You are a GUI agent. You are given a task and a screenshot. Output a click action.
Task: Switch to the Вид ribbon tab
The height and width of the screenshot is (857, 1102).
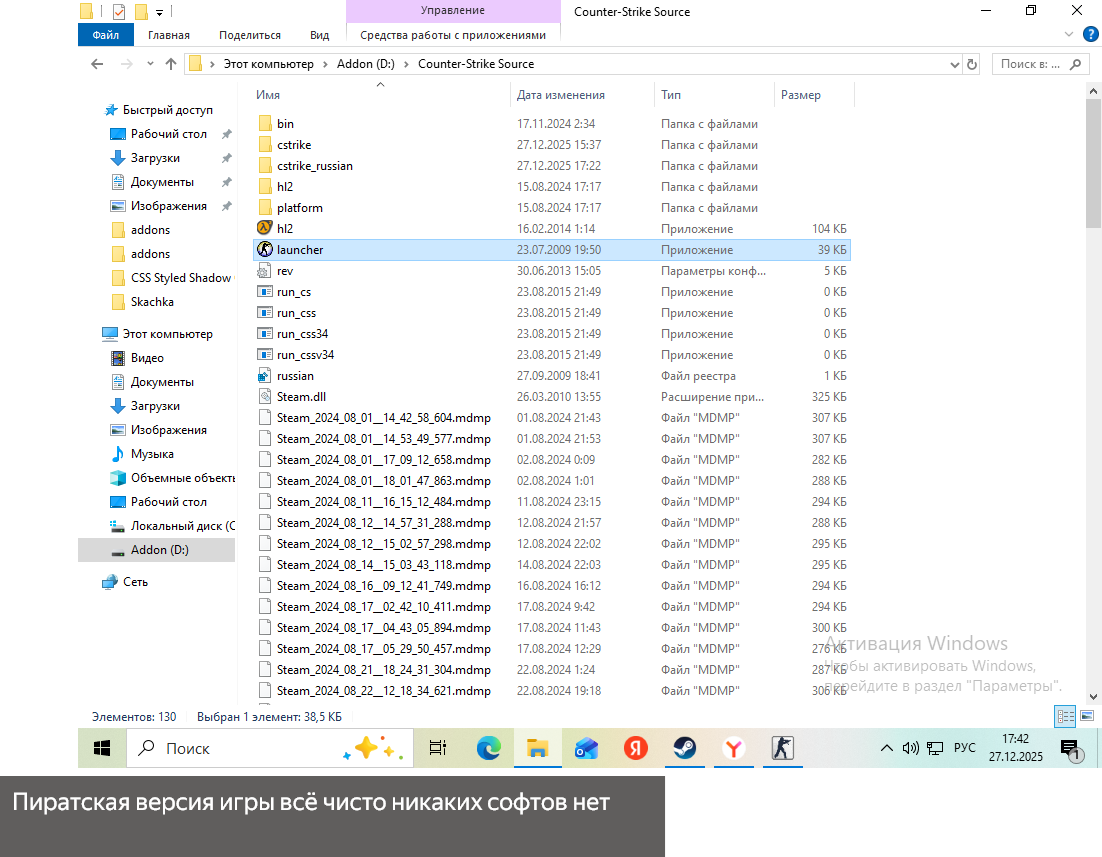(x=320, y=35)
